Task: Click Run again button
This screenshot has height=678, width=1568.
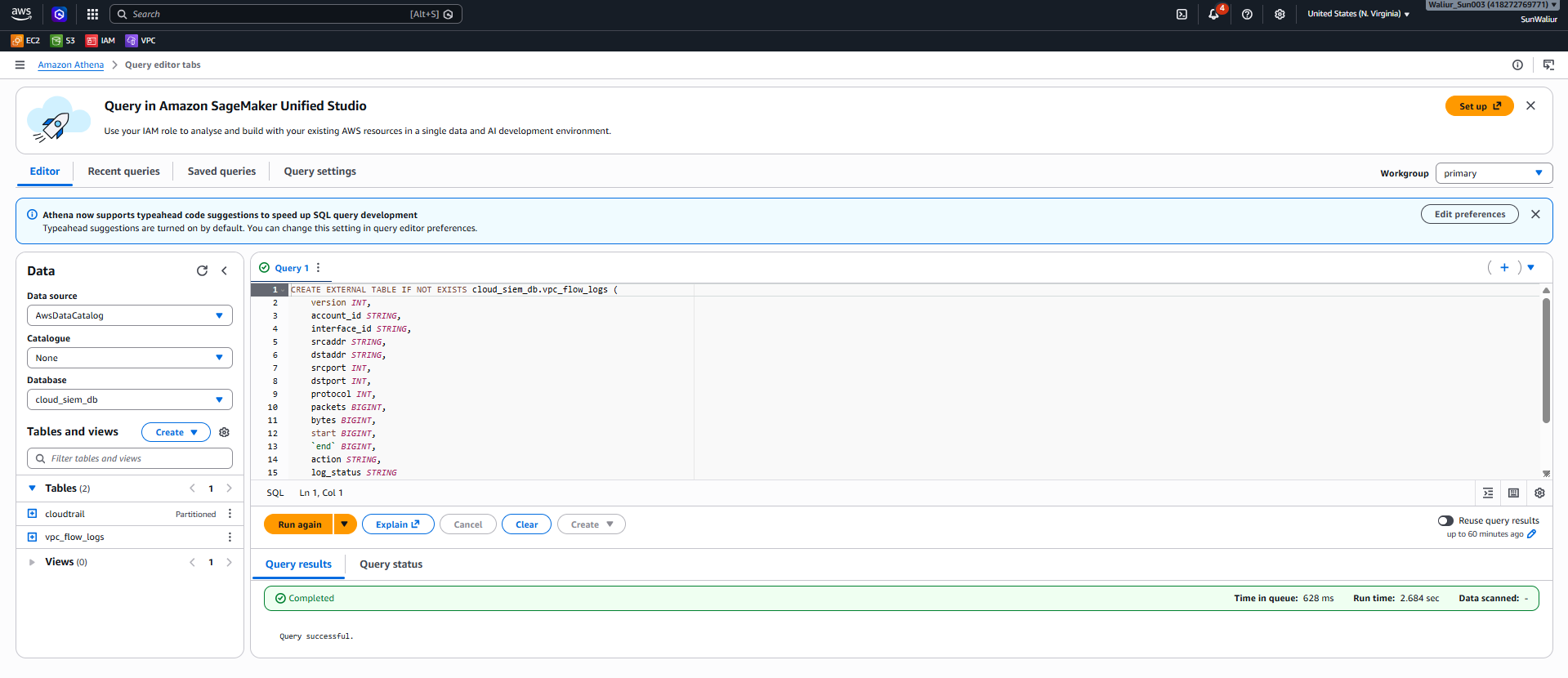Action: [x=299, y=524]
